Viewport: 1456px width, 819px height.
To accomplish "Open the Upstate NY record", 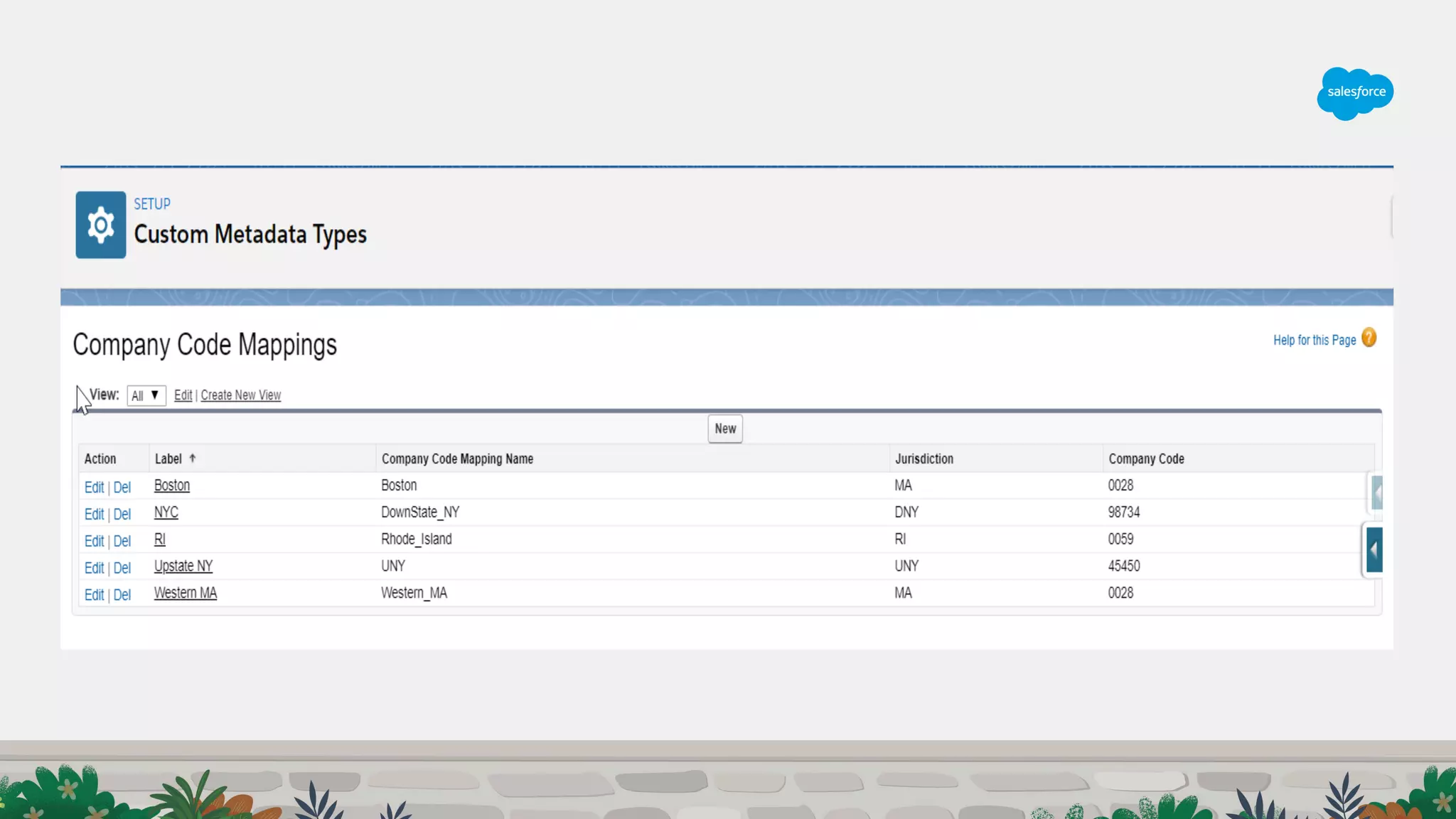I will pos(183,566).
